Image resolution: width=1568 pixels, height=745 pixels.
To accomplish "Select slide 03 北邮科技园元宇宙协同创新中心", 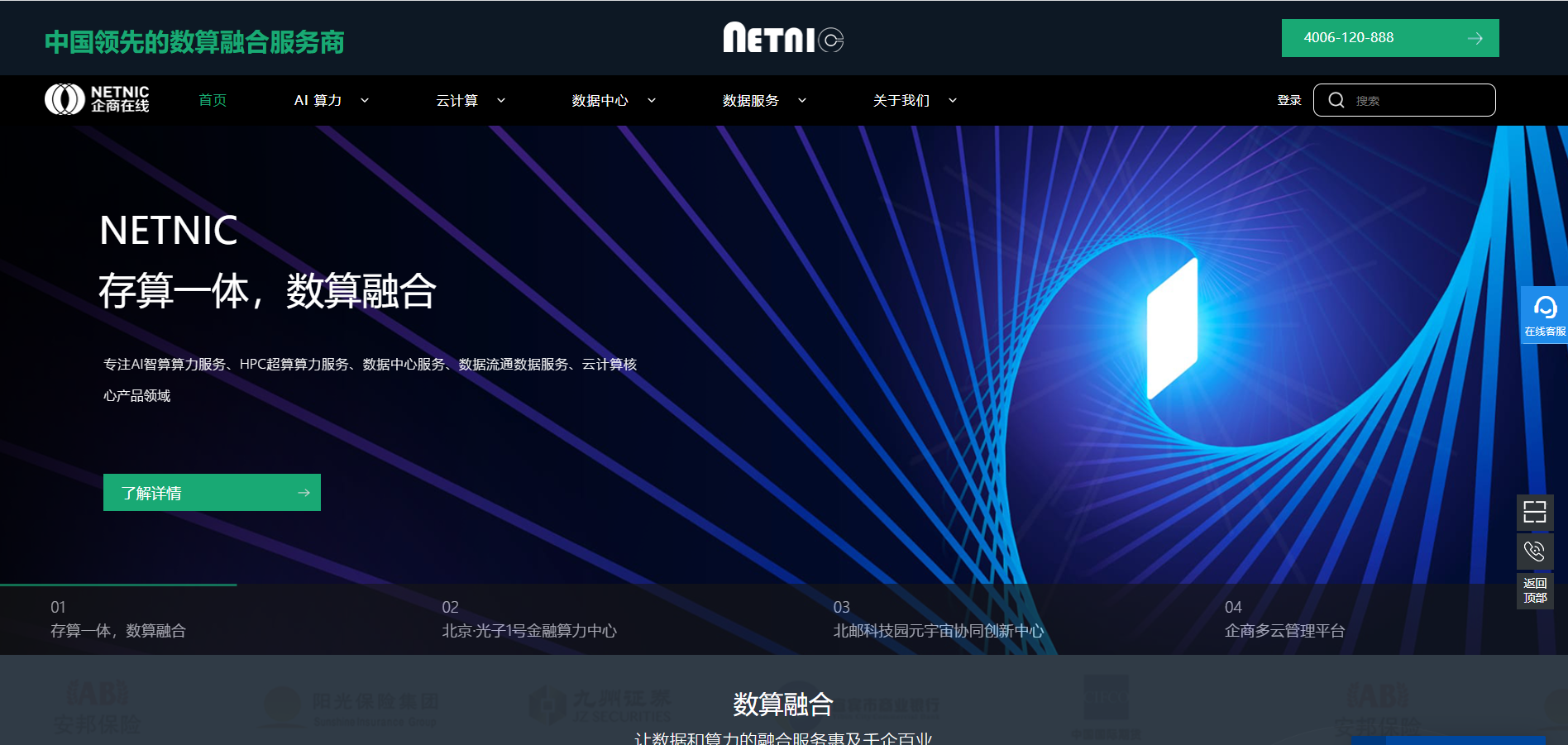I will pyautogui.click(x=938, y=619).
